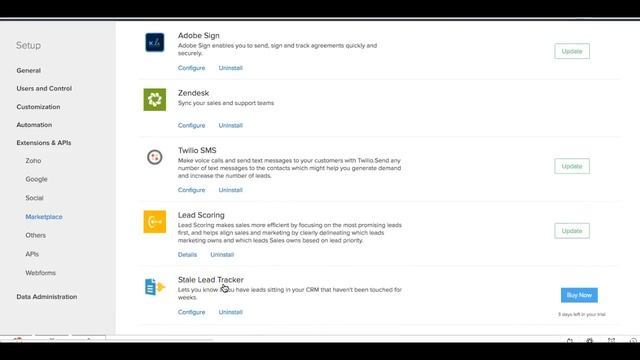The height and width of the screenshot is (360, 640).
Task: Select Webforms in the sidebar
Action: coord(40,273)
